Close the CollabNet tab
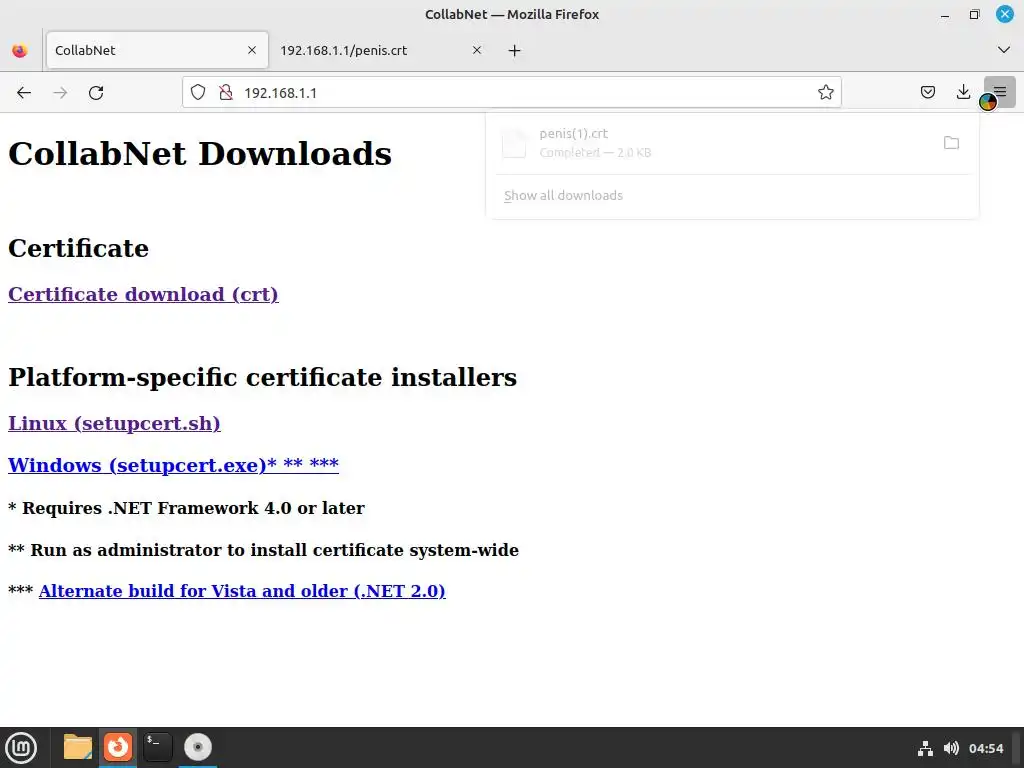The height and width of the screenshot is (768, 1024). tap(252, 50)
